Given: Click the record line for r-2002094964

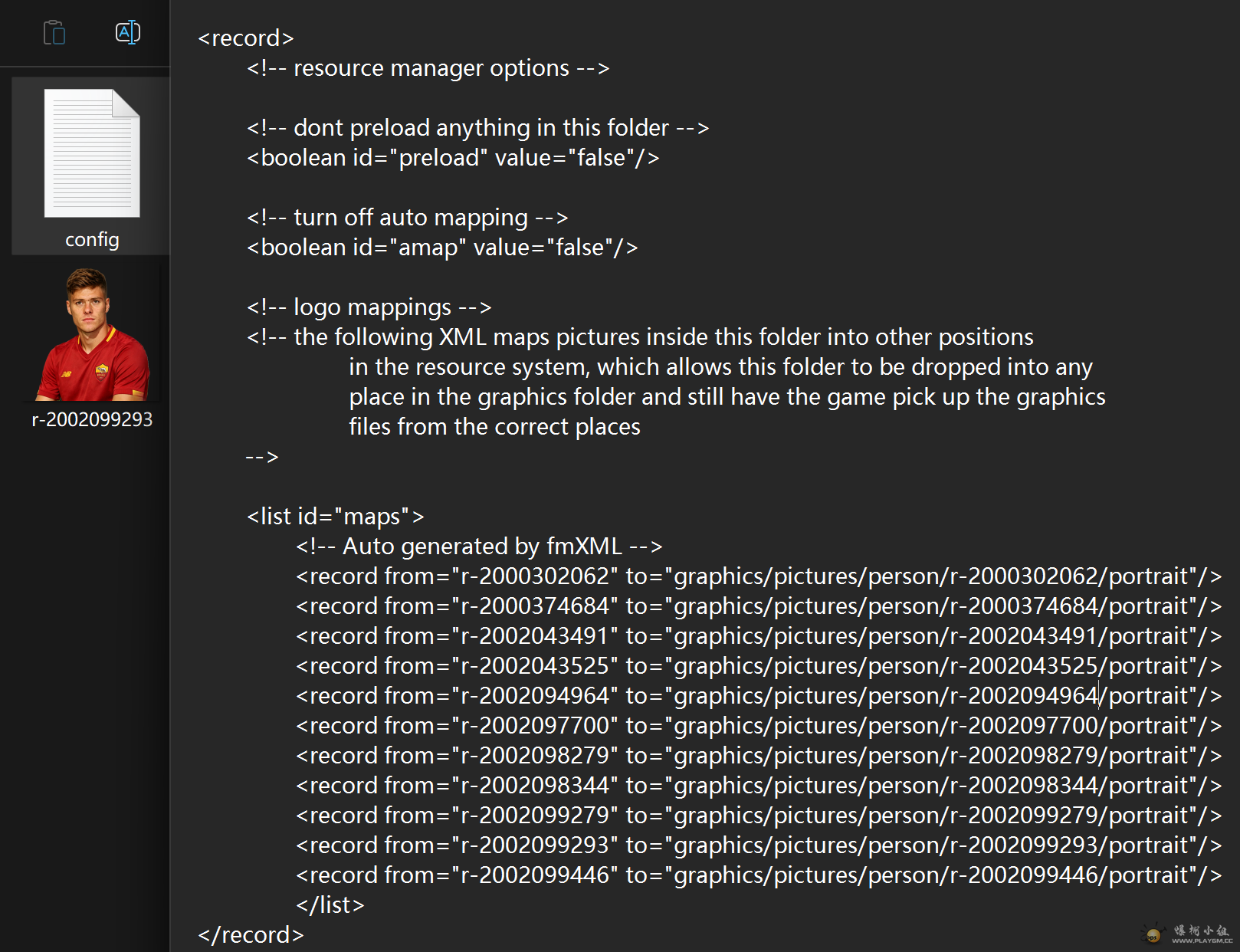Looking at the screenshot, I should pyautogui.click(x=759, y=695).
